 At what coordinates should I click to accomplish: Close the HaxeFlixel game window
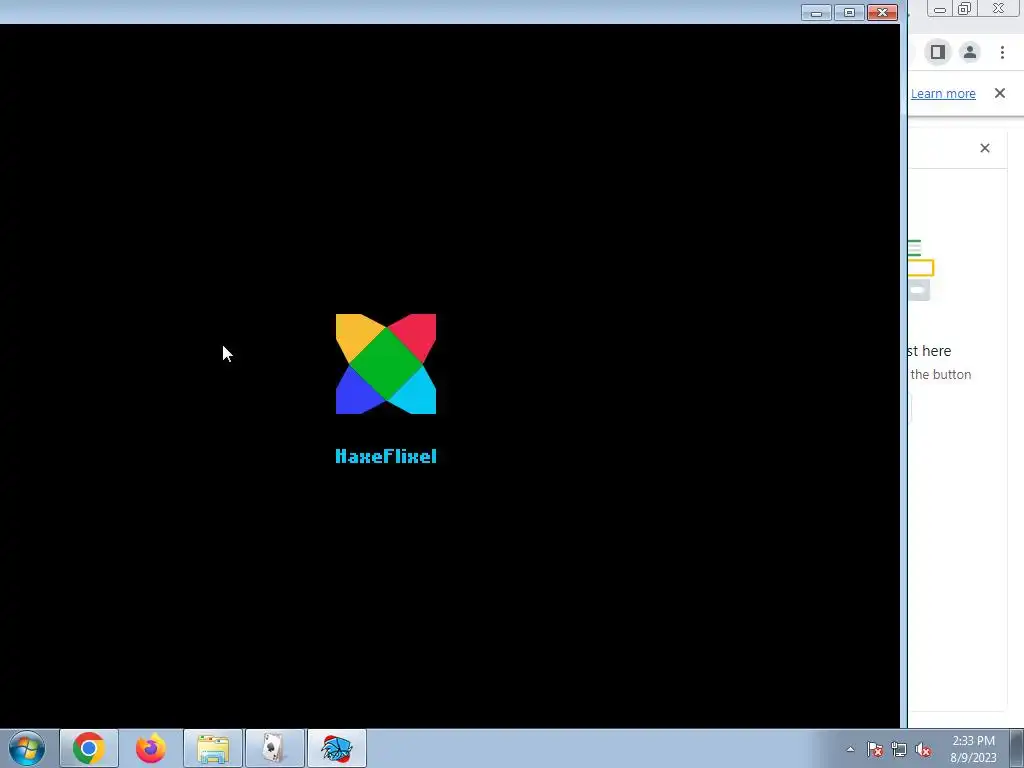(882, 12)
